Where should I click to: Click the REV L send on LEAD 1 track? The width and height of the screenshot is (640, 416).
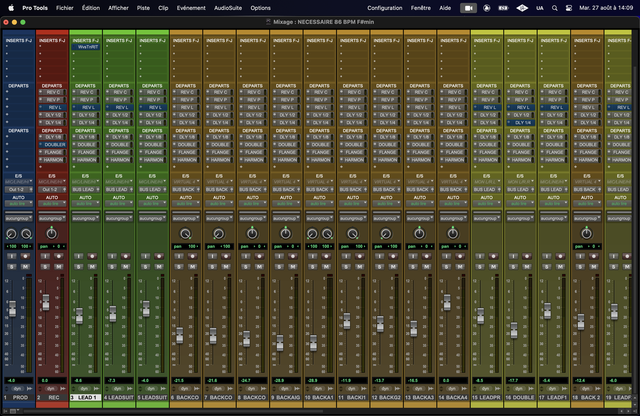point(85,108)
